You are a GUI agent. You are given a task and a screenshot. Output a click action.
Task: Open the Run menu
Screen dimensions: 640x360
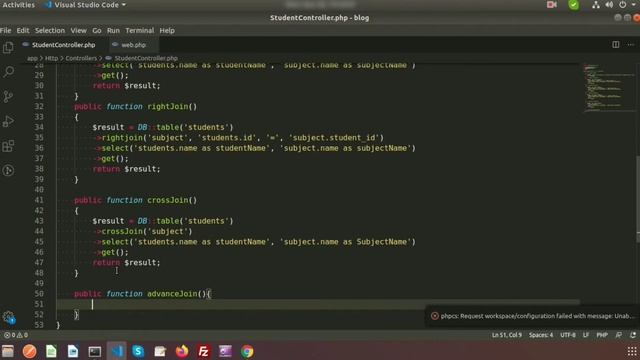pyautogui.click(x=113, y=31)
